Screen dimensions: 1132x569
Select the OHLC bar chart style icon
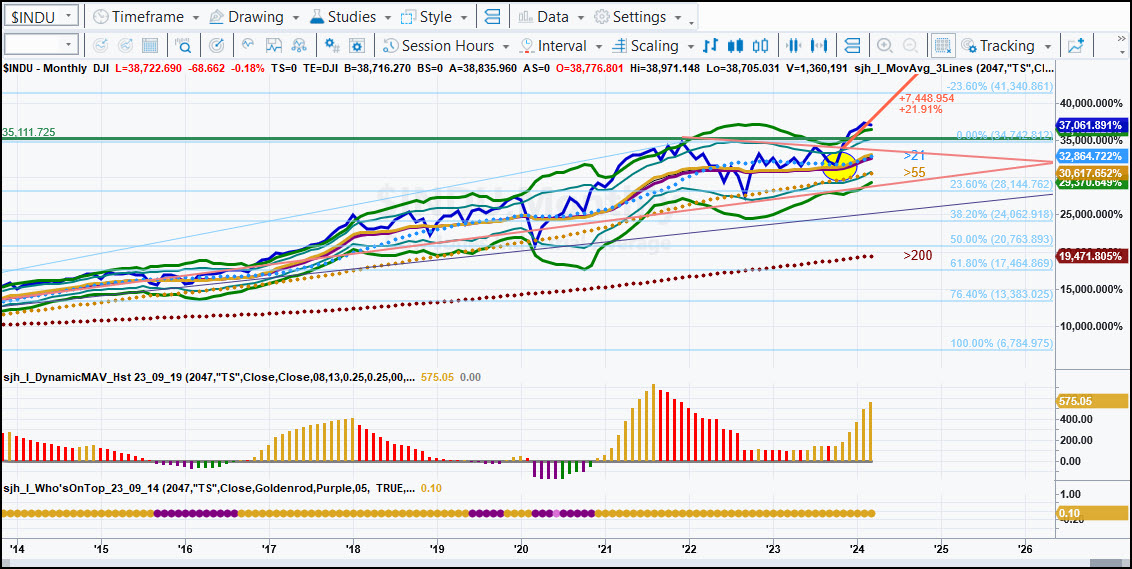[710, 45]
